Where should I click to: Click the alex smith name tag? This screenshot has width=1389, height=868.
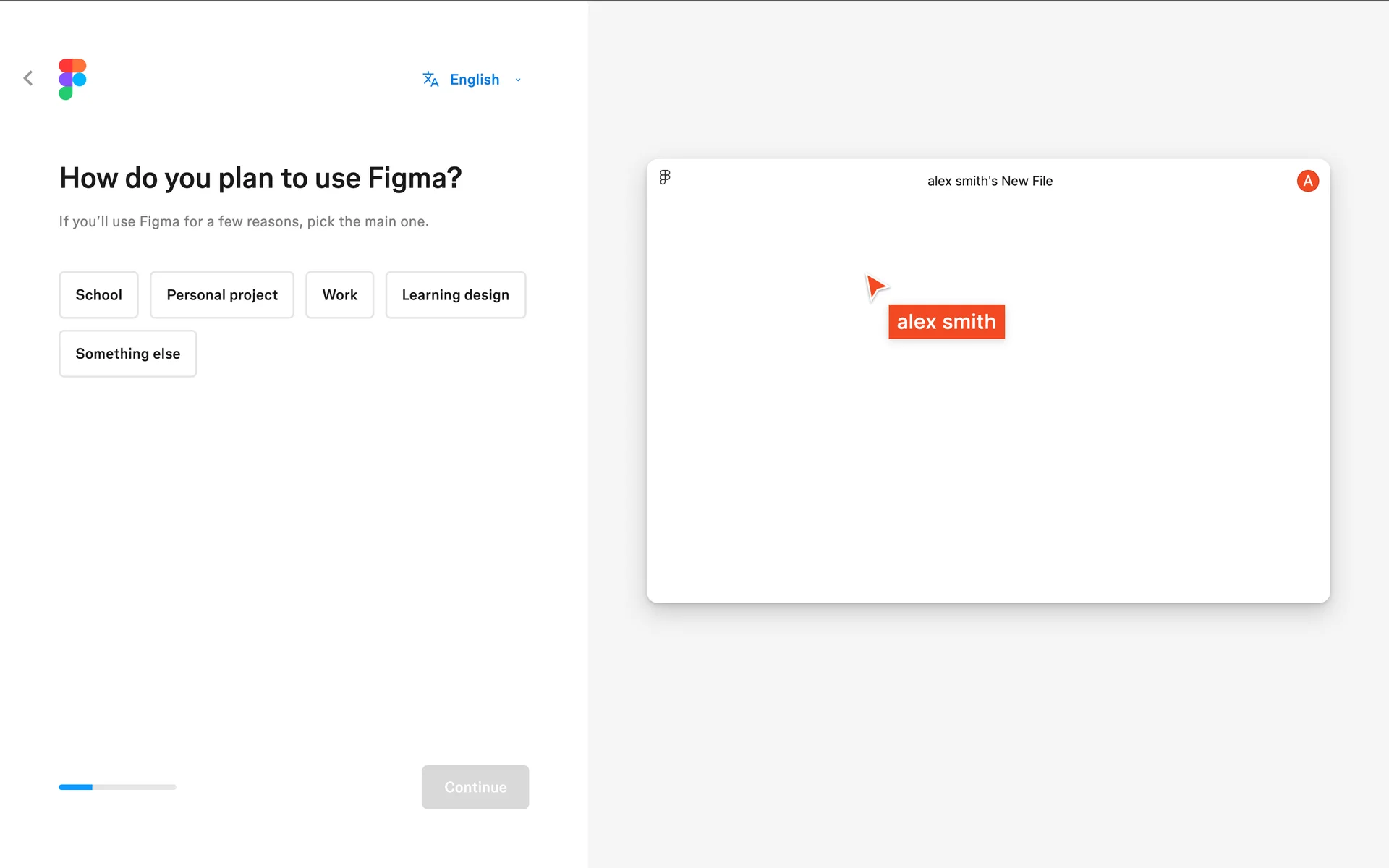click(946, 322)
